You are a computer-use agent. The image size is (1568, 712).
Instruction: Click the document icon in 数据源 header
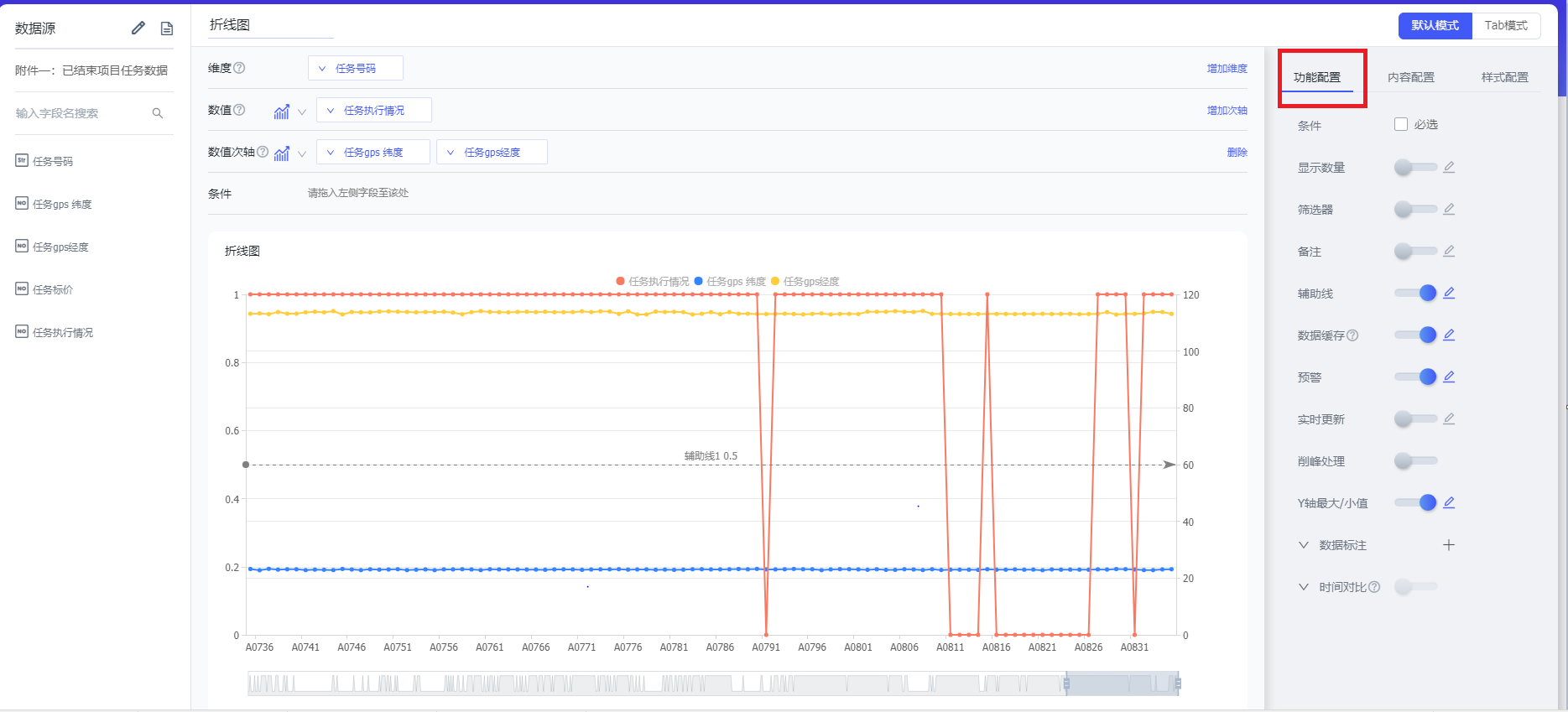pyautogui.click(x=167, y=29)
